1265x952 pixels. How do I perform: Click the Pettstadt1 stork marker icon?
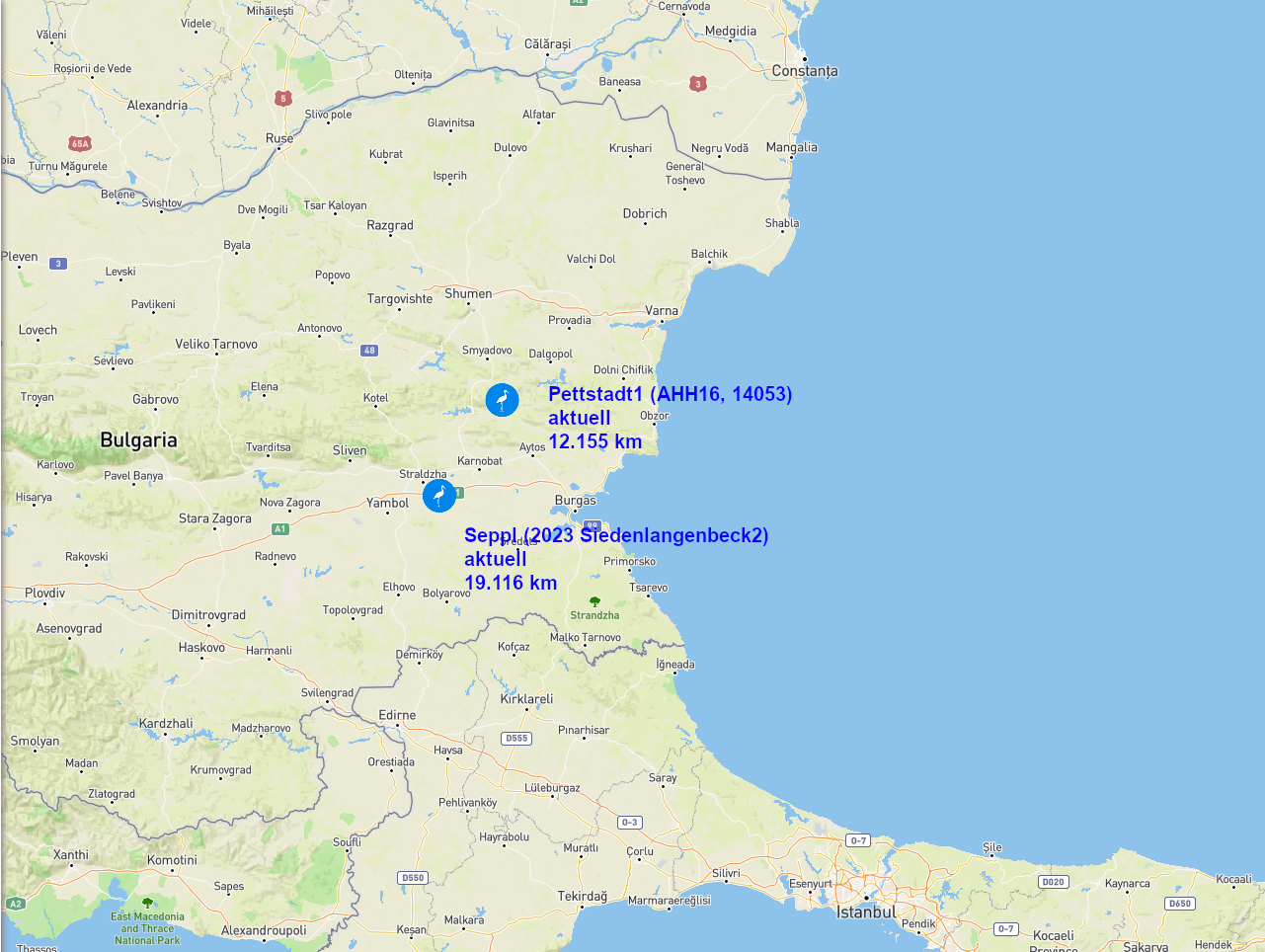(x=502, y=400)
